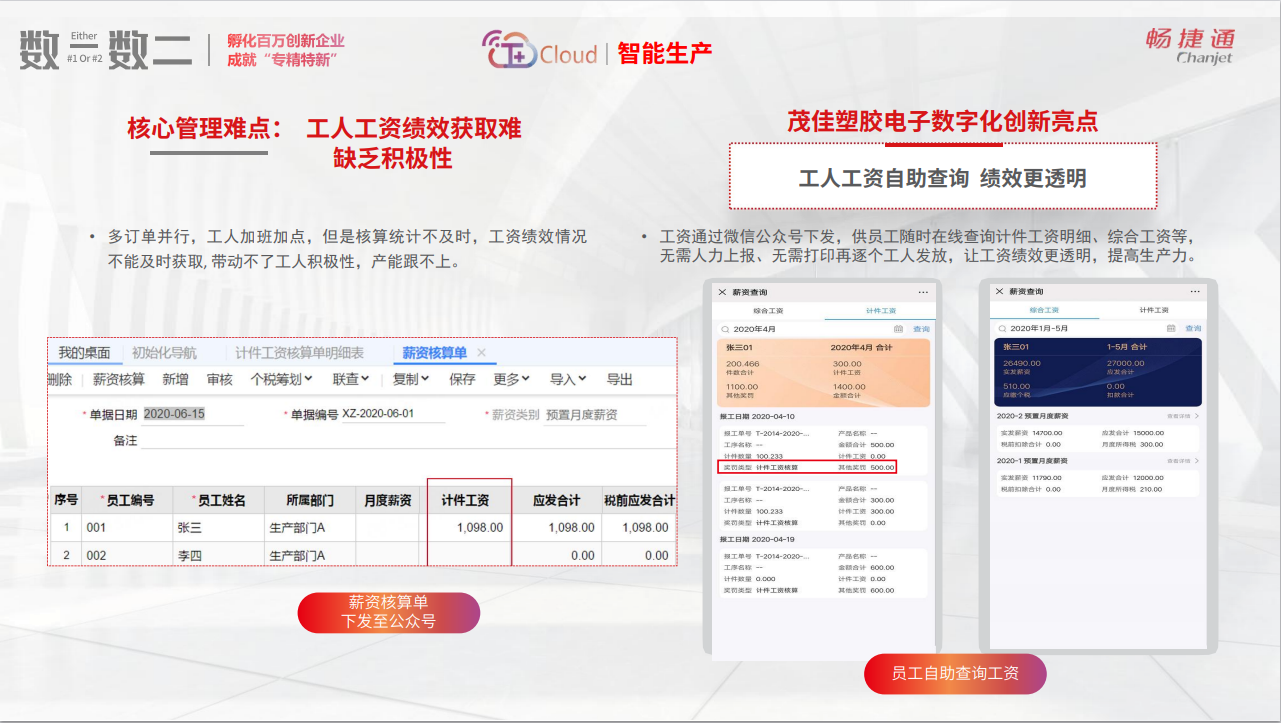Close 薪资查询 on the 2020年4月 phone screen
The width and height of the screenshot is (1281, 723).
coord(722,292)
